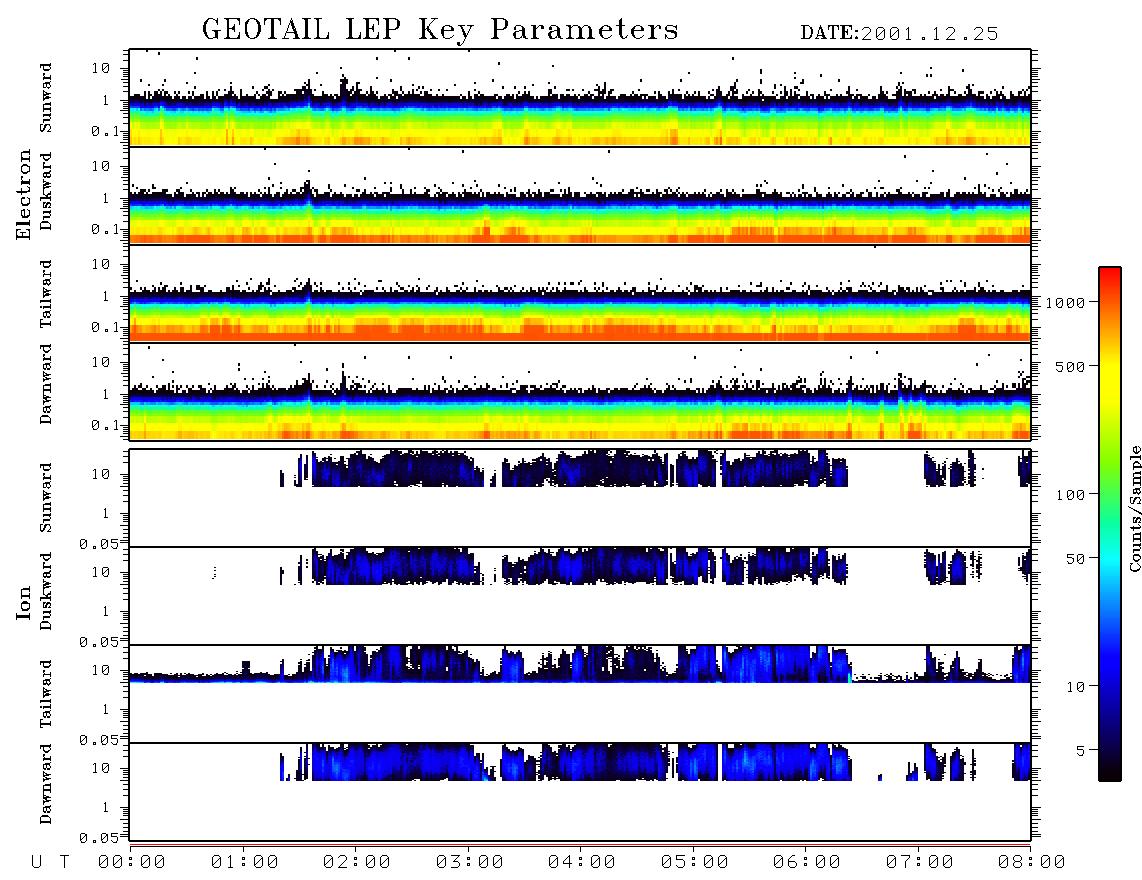This screenshot has width=1142, height=880.
Task: Click the Electron Sunward panel label
Action: (x=46, y=98)
